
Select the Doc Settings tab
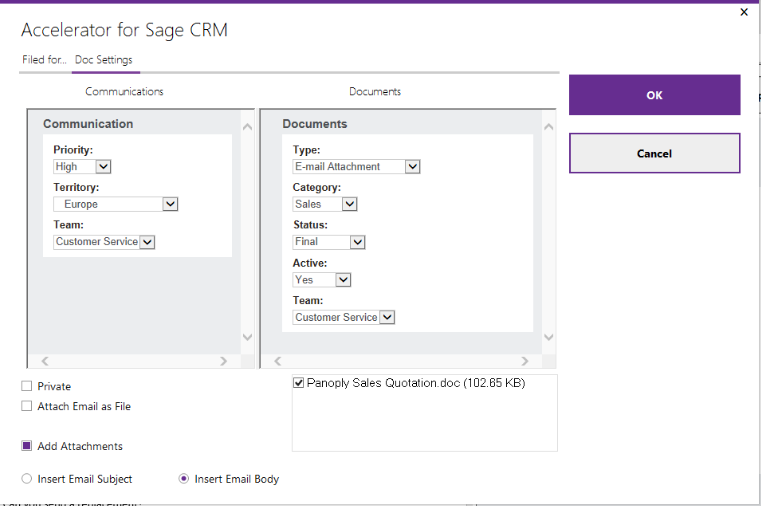[103, 60]
